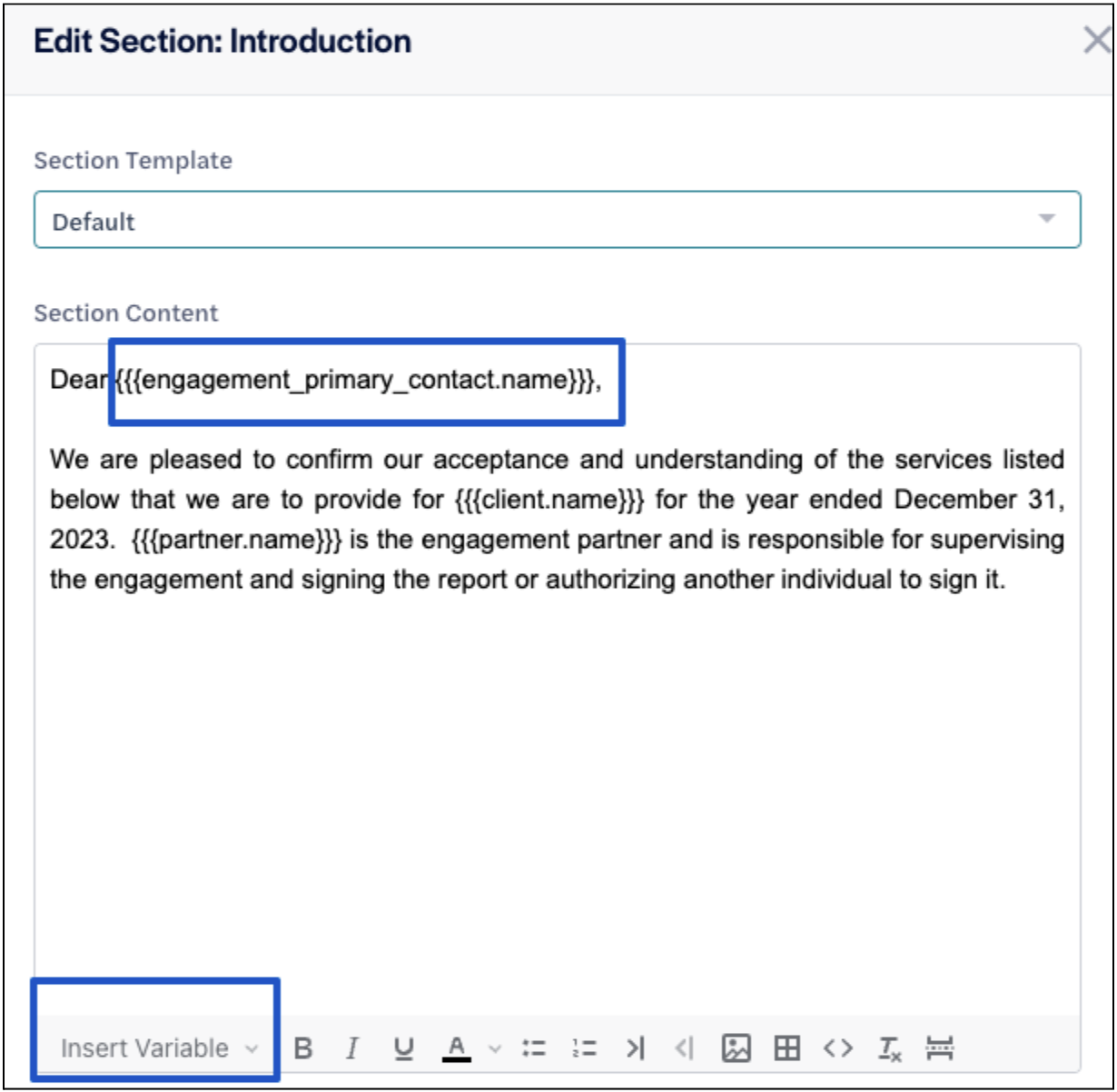Click the {{{client.name}}} variable in the paragraph
Image resolution: width=1117 pixels, height=1092 pixels.
tap(551, 500)
